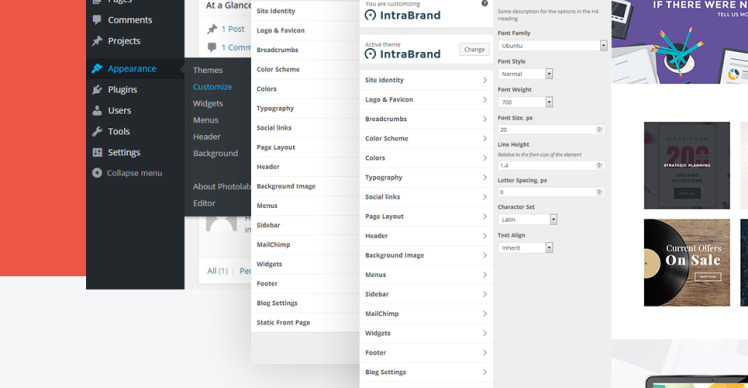
Task: Select Plugins label in admin sidebar
Action: point(122,90)
